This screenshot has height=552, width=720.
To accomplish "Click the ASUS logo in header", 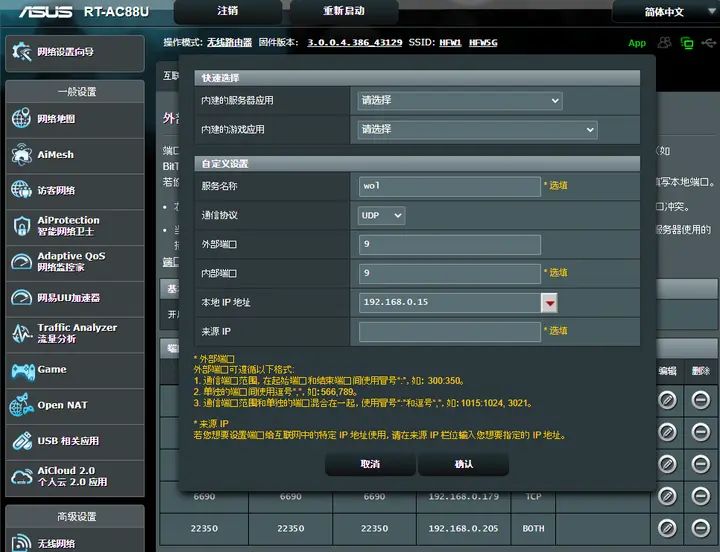I will coord(45,11).
